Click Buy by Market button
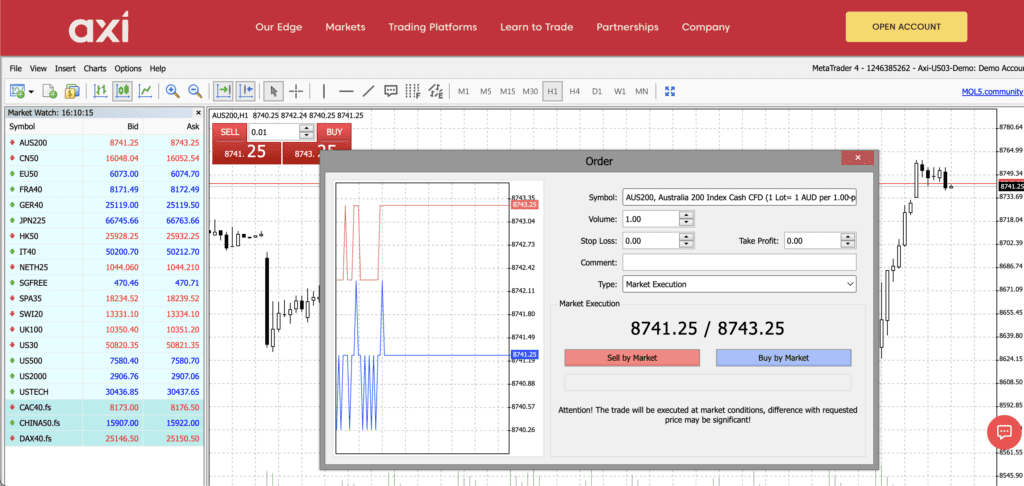Viewport: 1024px width, 486px height. [x=784, y=358]
